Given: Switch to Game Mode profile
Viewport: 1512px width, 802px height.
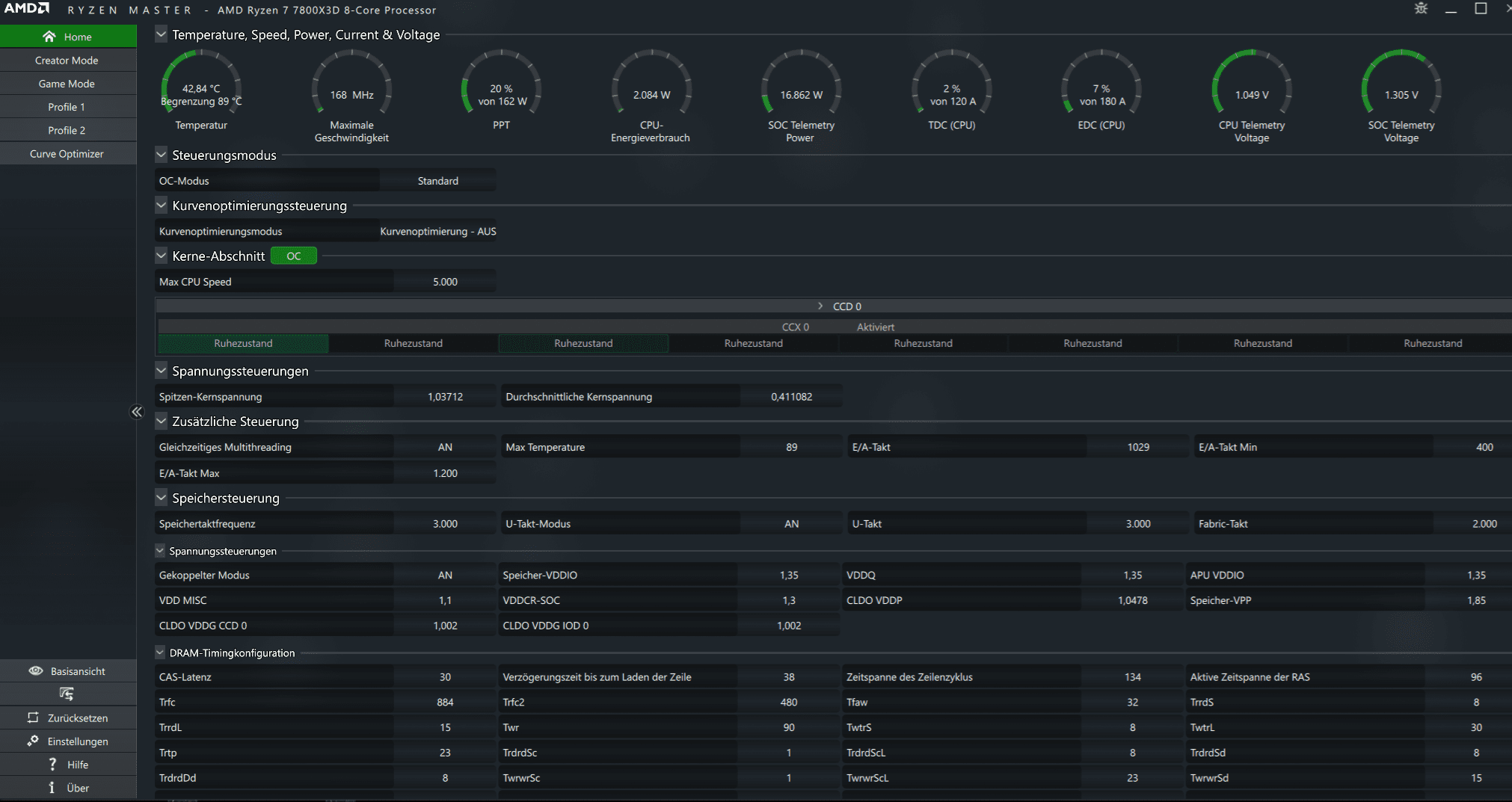Looking at the screenshot, I should click(x=68, y=84).
